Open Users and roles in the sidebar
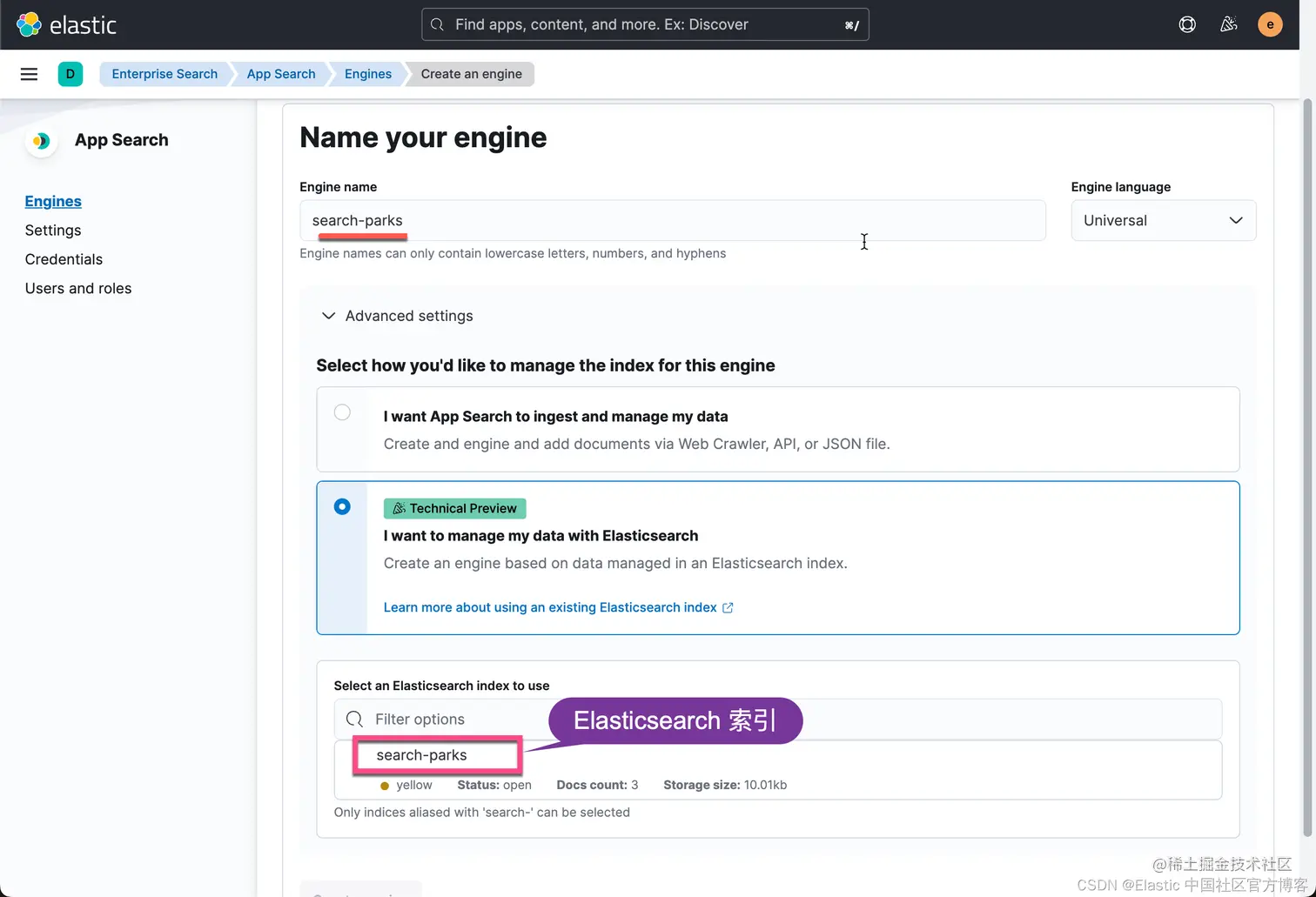The image size is (1316, 897). 78,288
